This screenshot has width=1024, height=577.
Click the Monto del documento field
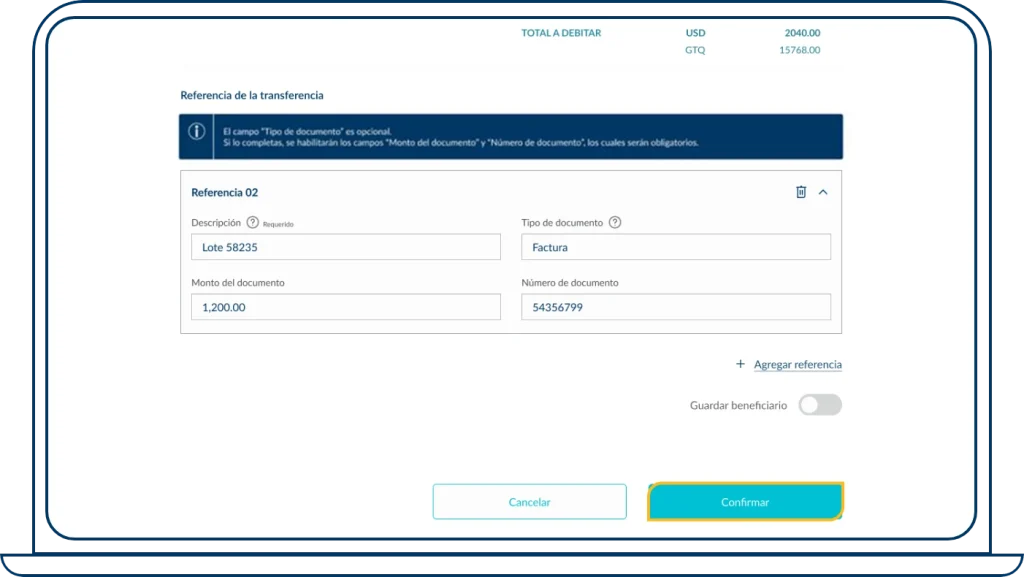tap(345, 307)
